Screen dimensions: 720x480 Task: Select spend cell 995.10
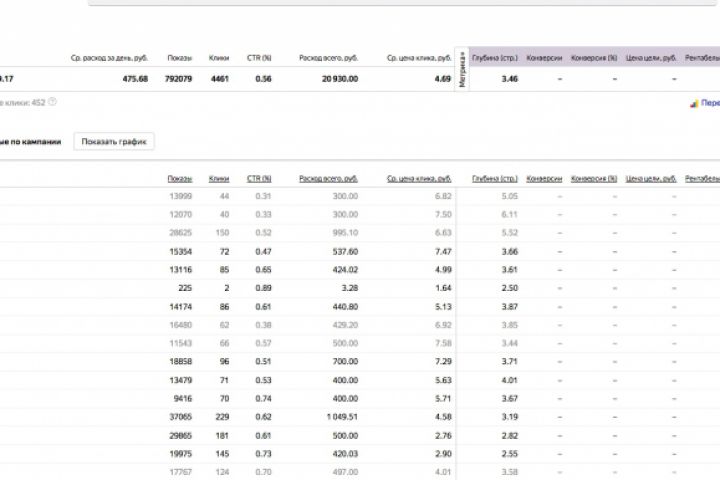pos(345,233)
